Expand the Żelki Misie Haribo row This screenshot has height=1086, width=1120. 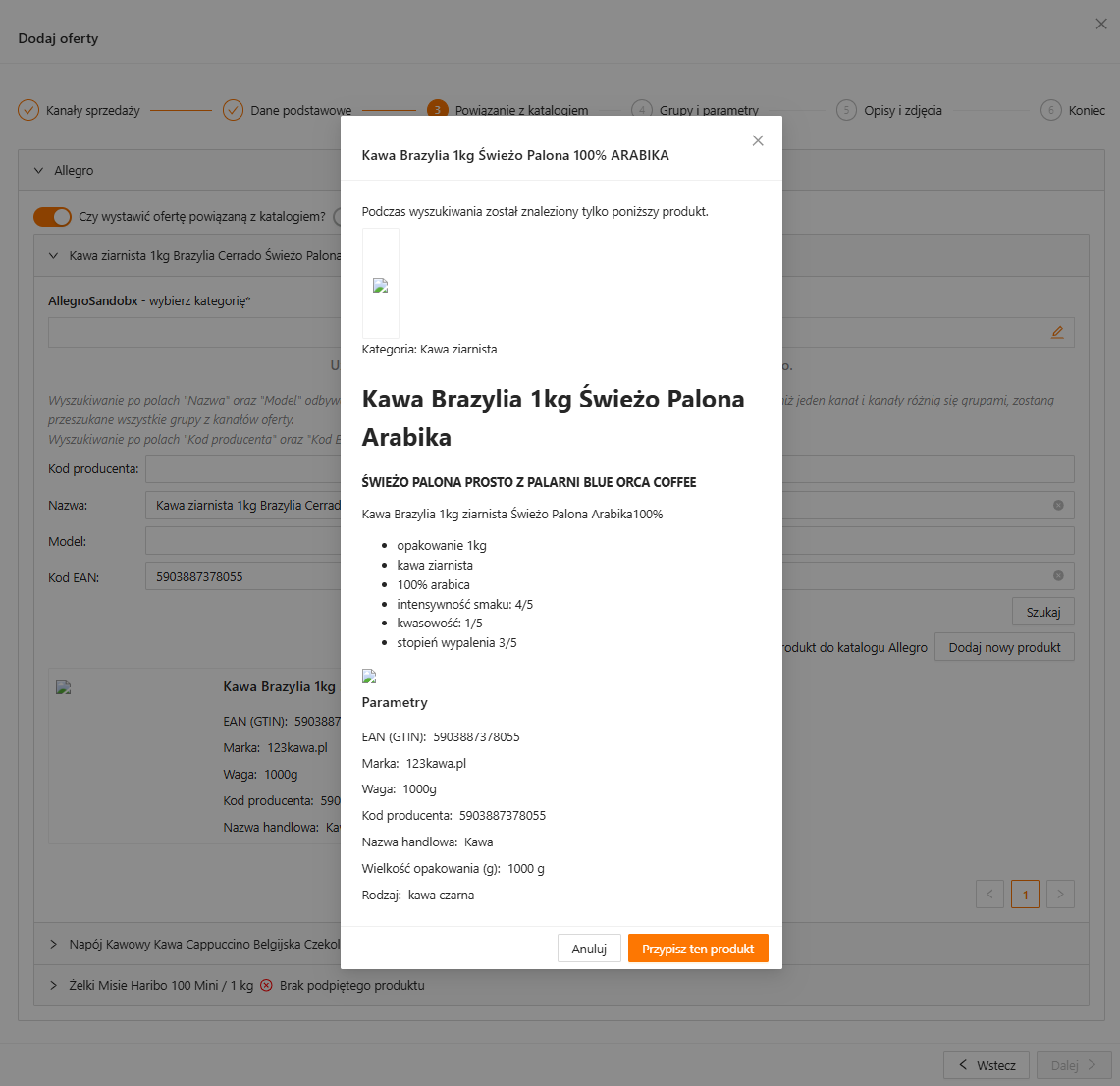(54, 985)
